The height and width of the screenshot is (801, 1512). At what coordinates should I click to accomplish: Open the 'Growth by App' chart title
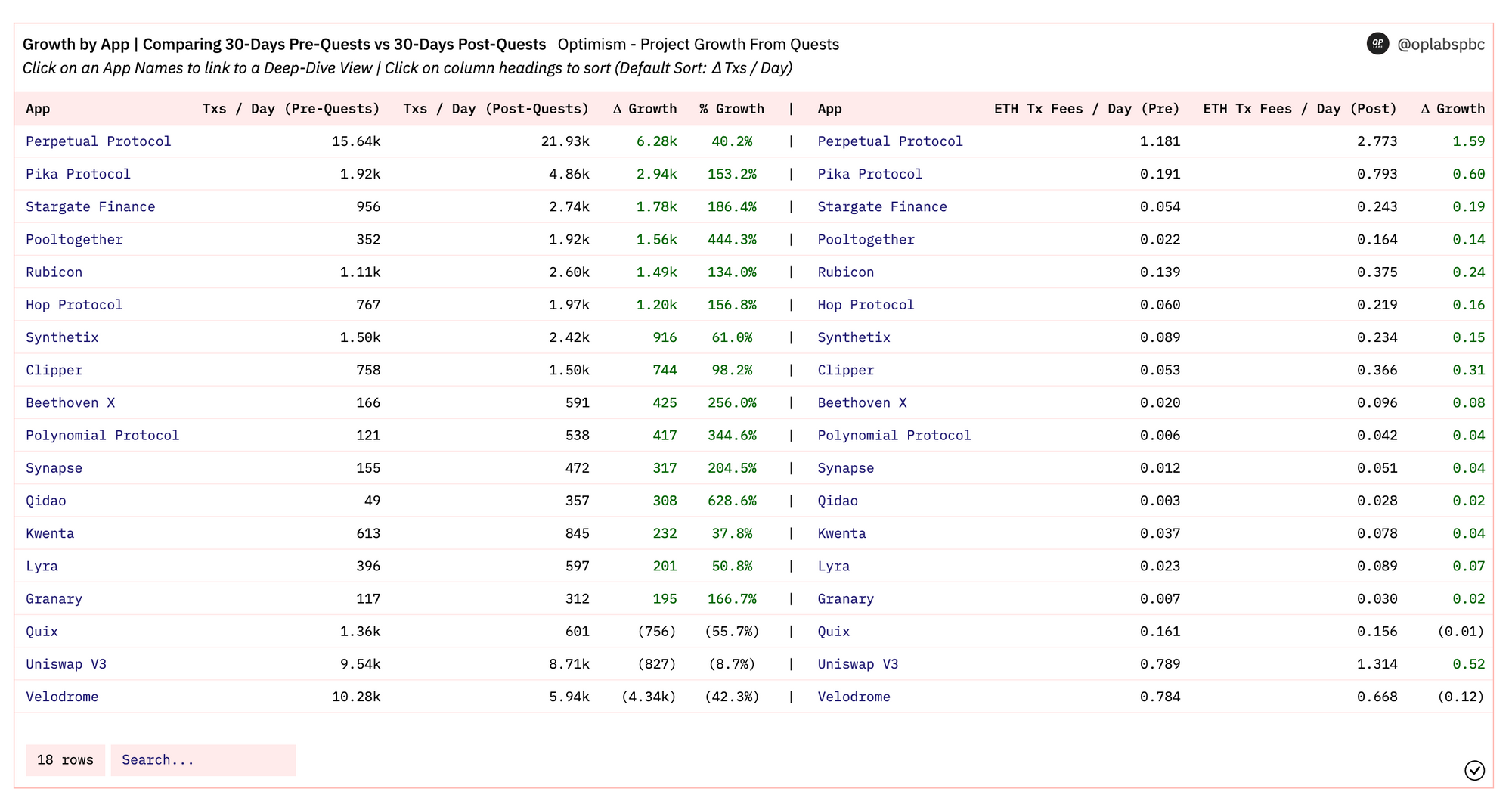click(284, 45)
